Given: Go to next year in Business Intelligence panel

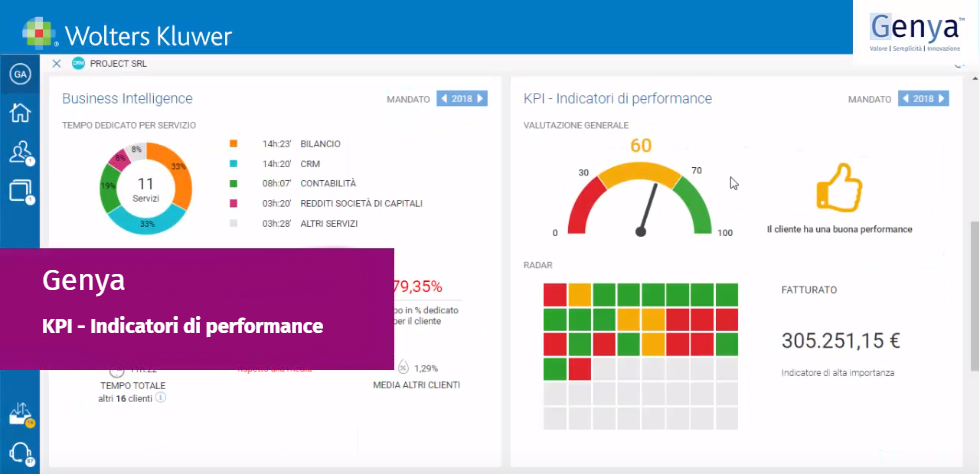Looking at the screenshot, I should pos(481,98).
